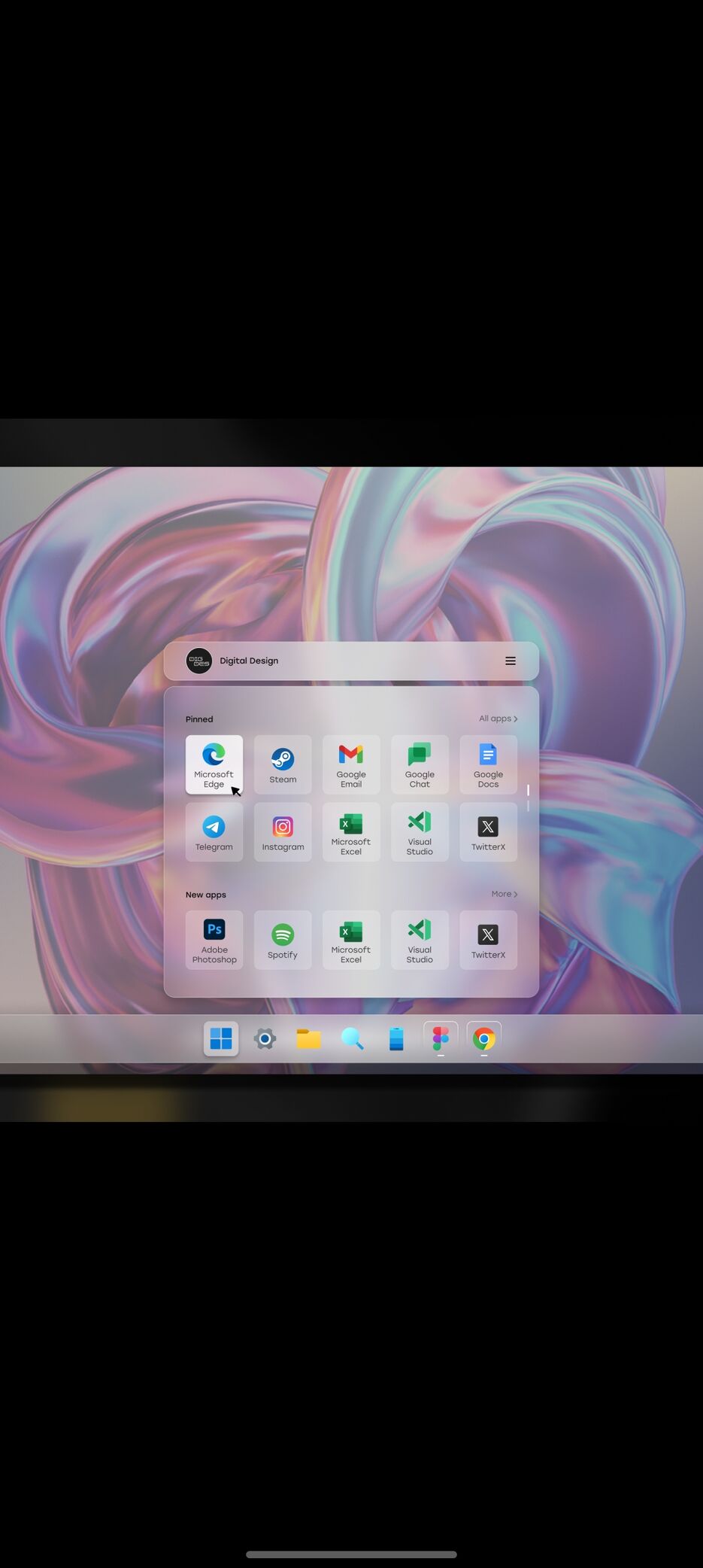Click the Search magnifier in taskbar
Screen dimensions: 703x1568
coord(353,1038)
